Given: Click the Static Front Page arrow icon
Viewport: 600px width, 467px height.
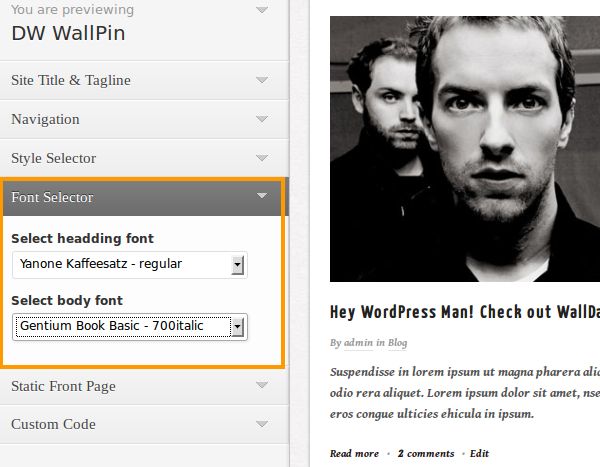Looking at the screenshot, I should pos(262,385).
